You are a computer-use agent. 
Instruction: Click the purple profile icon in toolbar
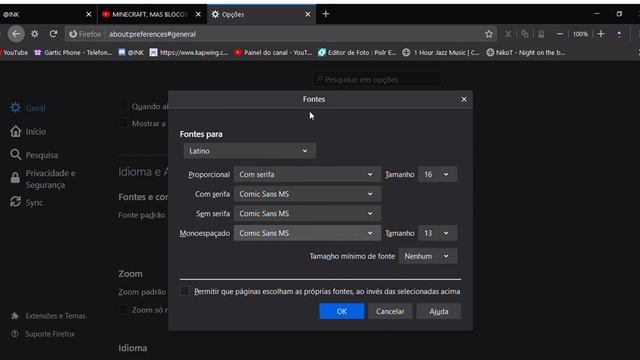(x=619, y=34)
